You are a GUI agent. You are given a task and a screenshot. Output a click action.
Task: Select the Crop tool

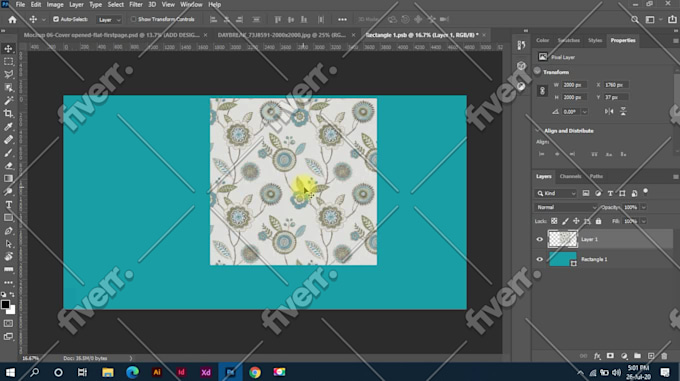tap(8, 114)
